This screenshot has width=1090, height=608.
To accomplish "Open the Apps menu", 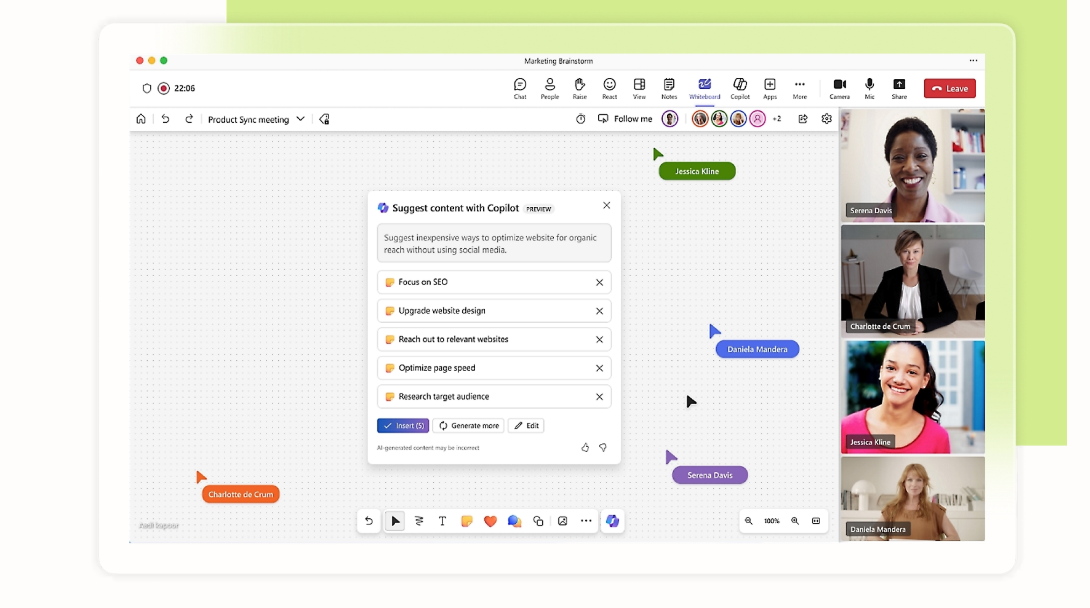I will 770,88.
